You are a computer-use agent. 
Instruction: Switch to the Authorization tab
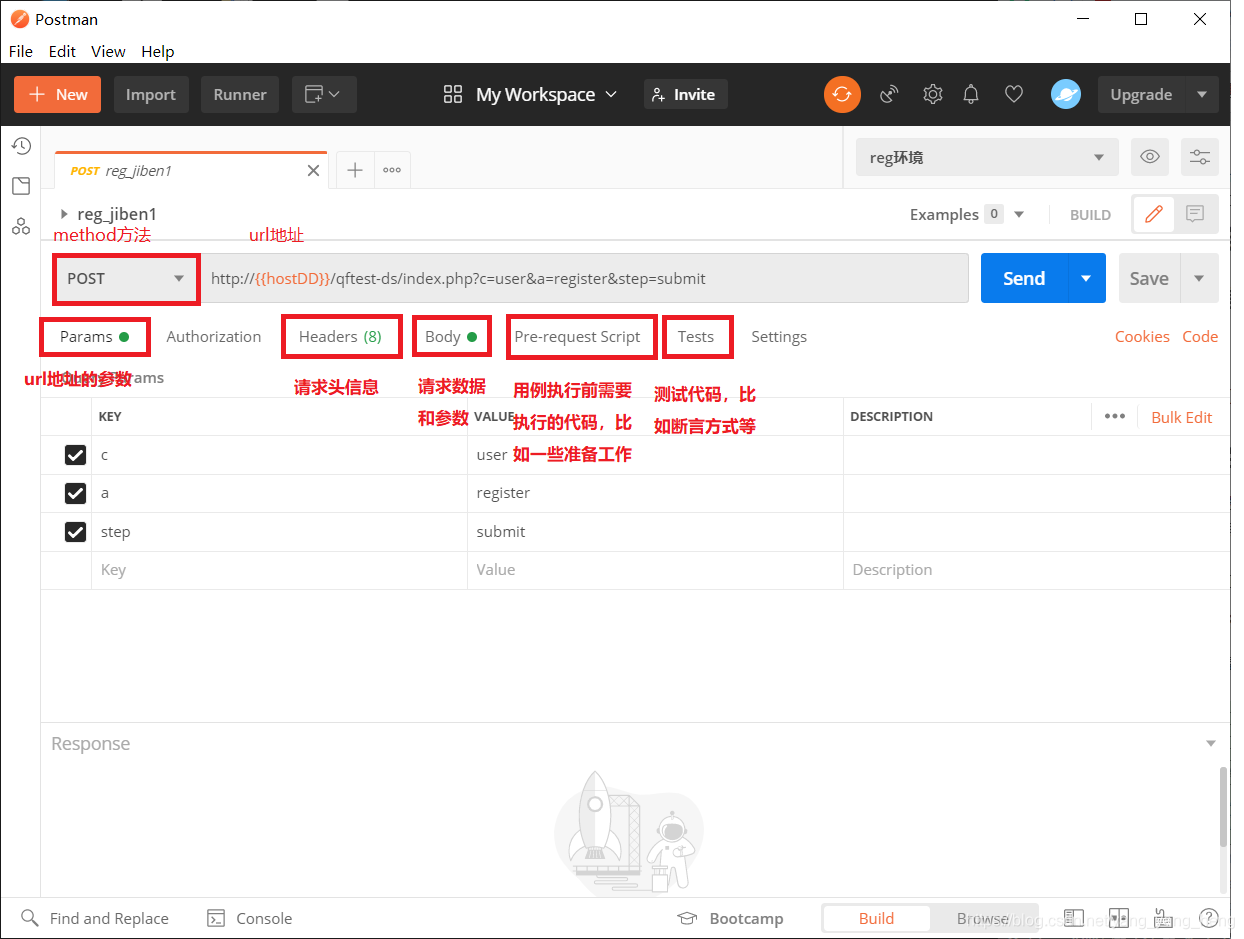pyautogui.click(x=214, y=336)
